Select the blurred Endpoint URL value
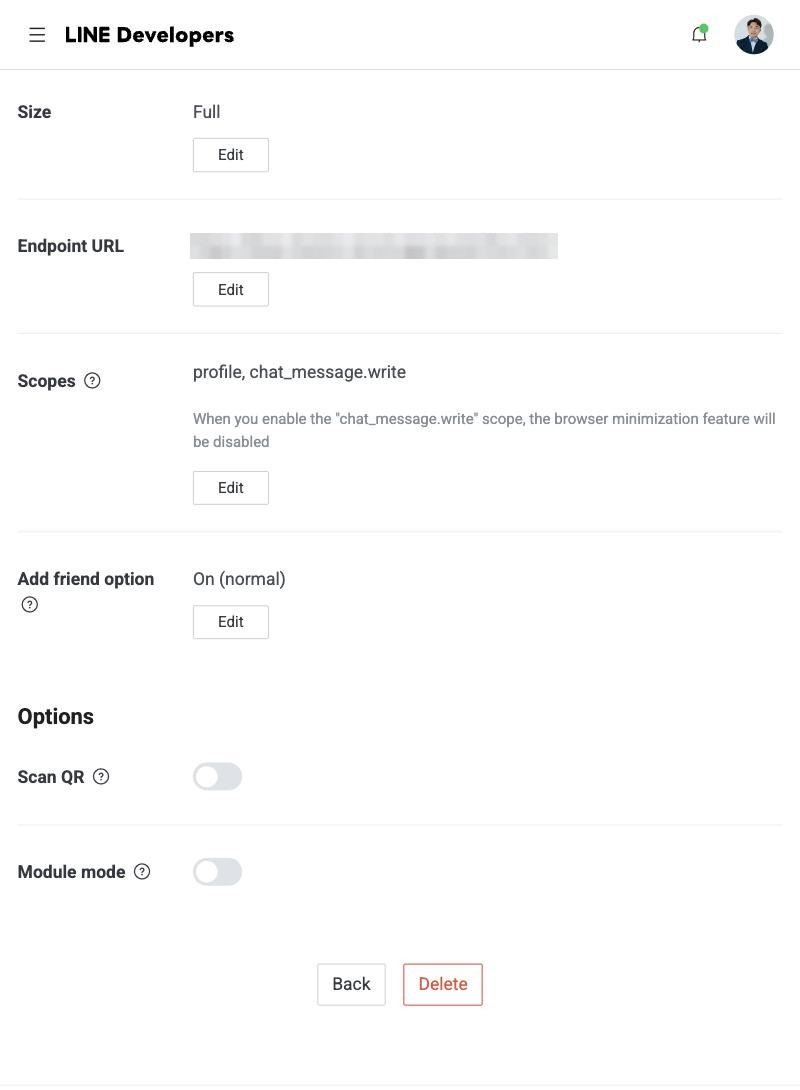This screenshot has width=800, height=1090. pyautogui.click(x=374, y=246)
